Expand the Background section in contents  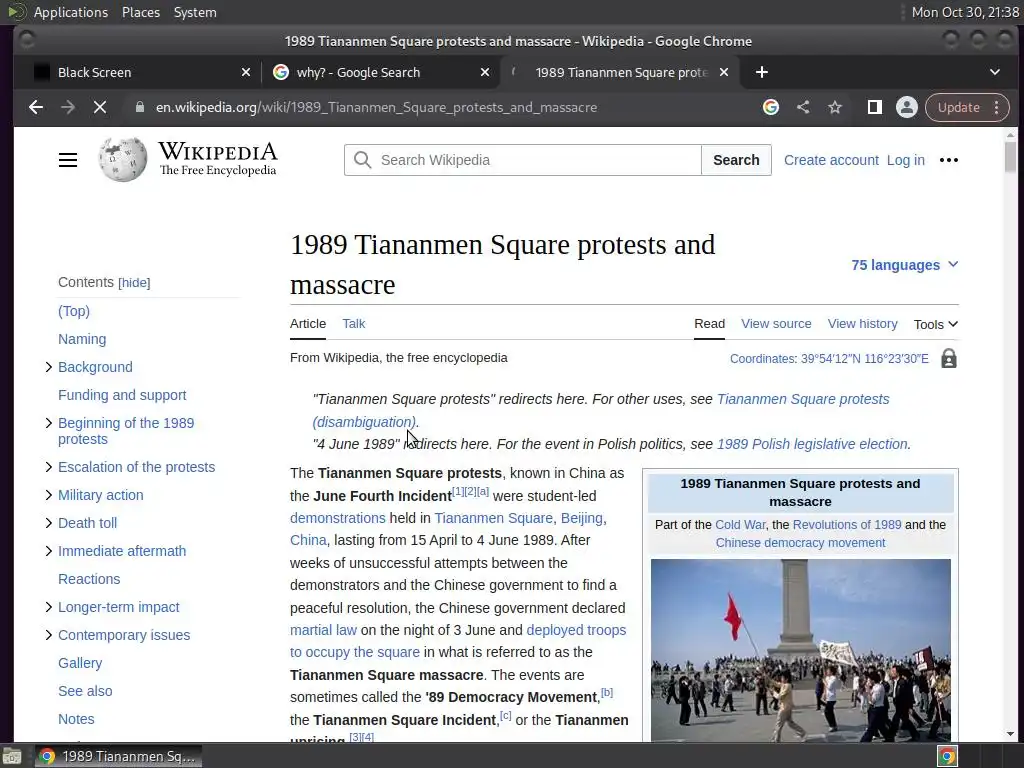[x=48, y=367]
